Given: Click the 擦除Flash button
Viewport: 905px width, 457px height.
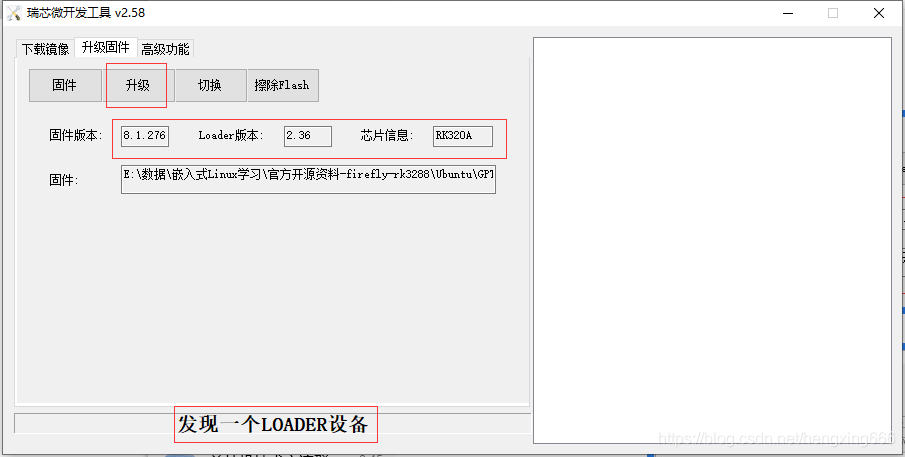Looking at the screenshot, I should click(x=283, y=85).
